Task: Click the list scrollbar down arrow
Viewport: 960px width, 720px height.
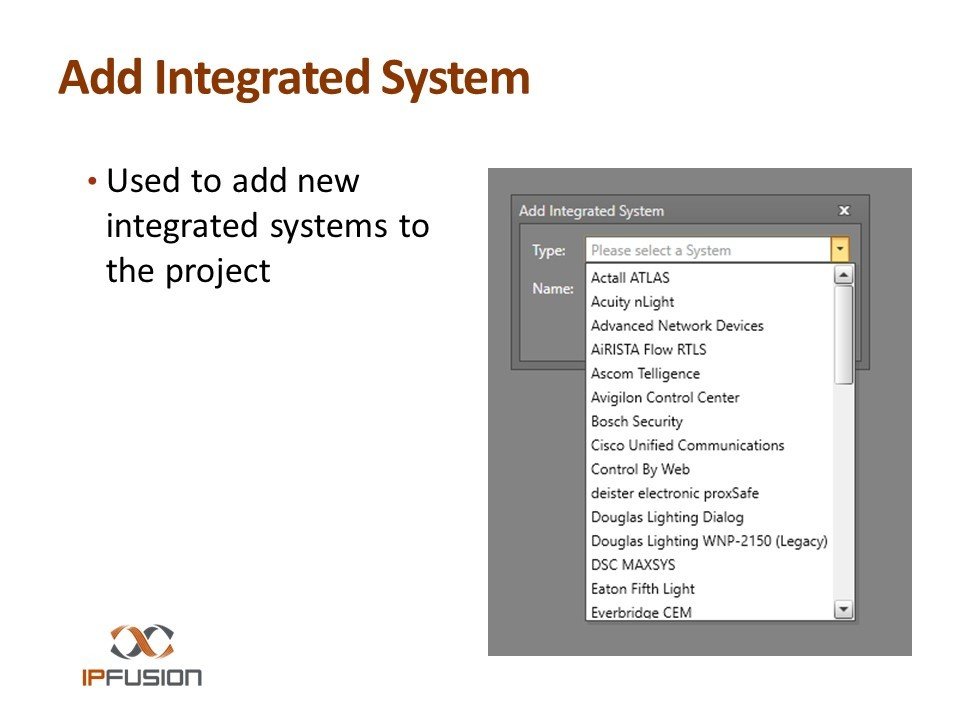Action: [844, 609]
